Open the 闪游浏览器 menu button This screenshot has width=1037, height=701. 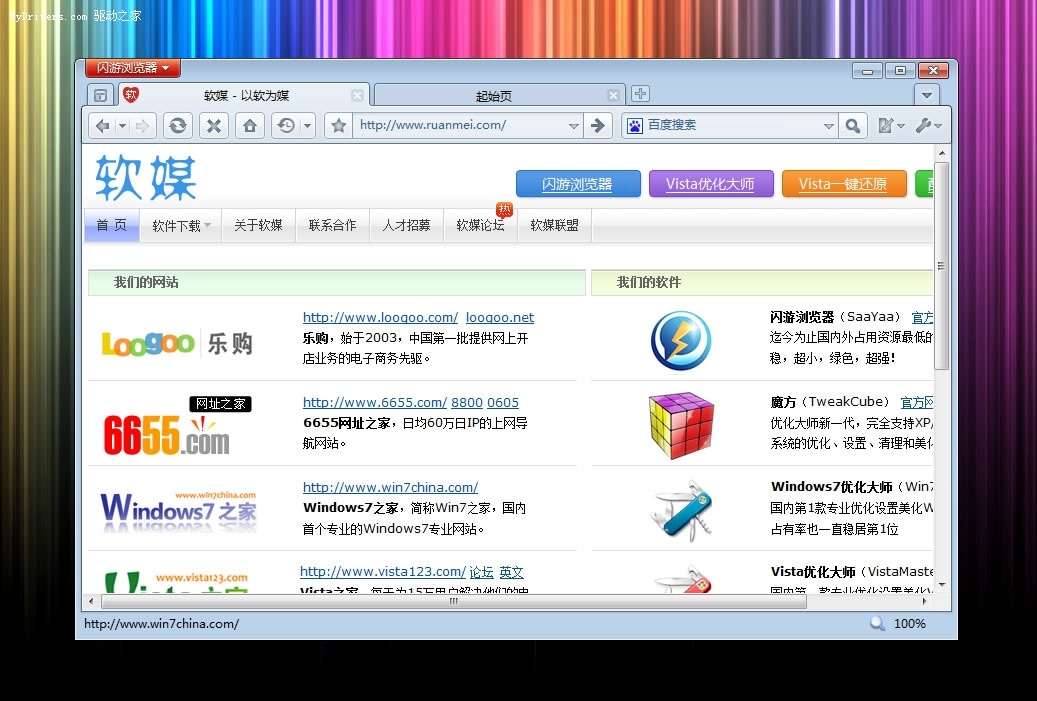131,68
